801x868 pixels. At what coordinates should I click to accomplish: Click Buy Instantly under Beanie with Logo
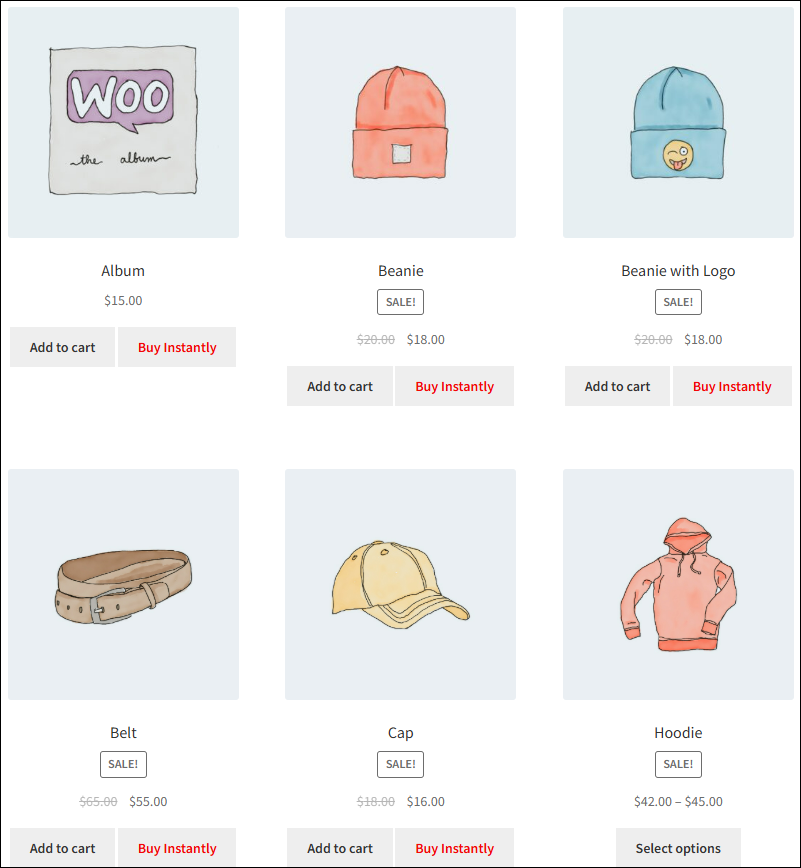coord(732,386)
